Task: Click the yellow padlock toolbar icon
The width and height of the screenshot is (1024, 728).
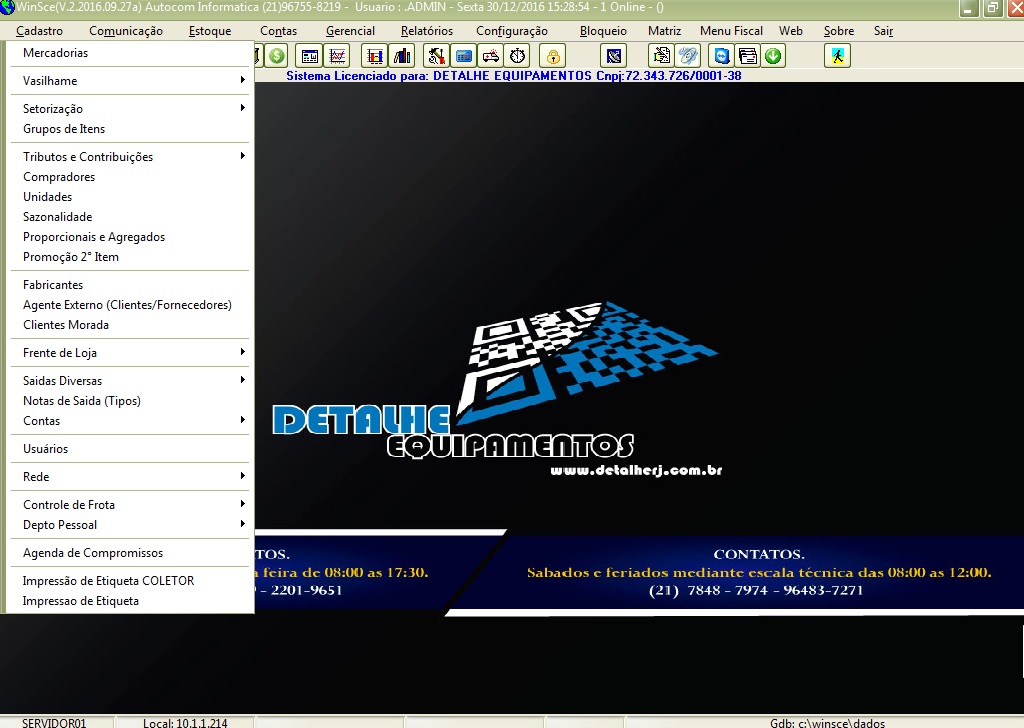Action: [553, 56]
